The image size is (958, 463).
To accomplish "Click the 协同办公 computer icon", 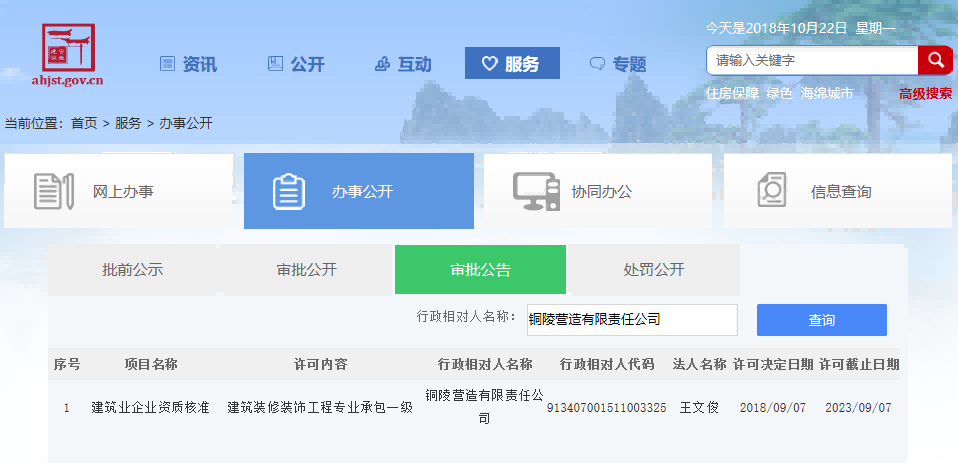I will tap(536, 191).
